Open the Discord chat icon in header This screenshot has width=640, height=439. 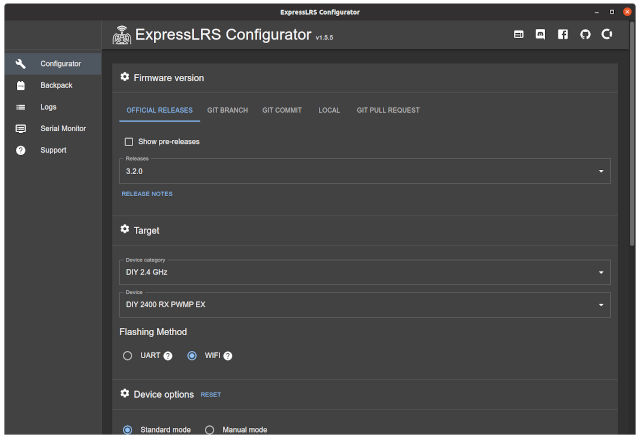pos(540,35)
